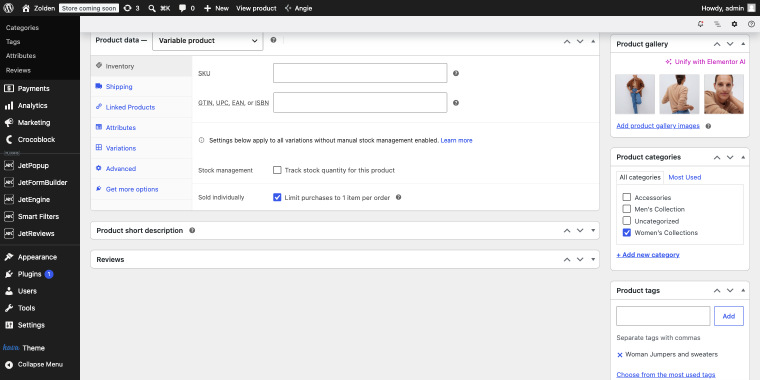This screenshot has height=380, width=760.
Task: Check the Accessories category
Action: point(627,197)
